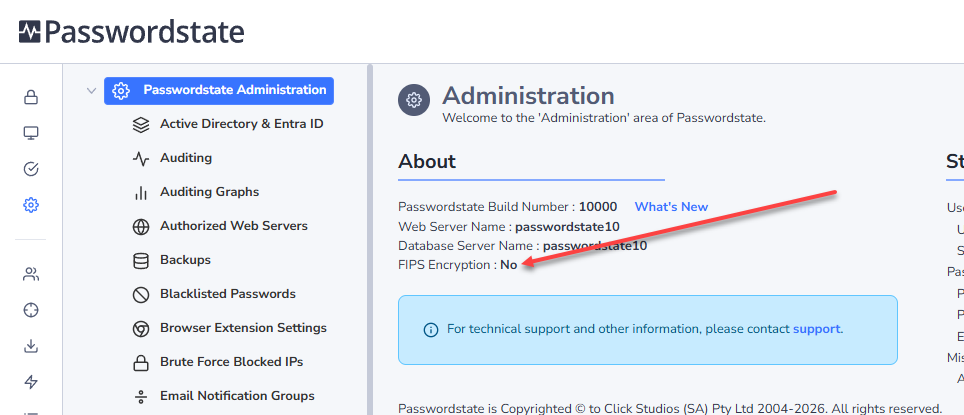964x415 pixels.
Task: Click the Passwordstate logo icon
Action: tap(30, 31)
